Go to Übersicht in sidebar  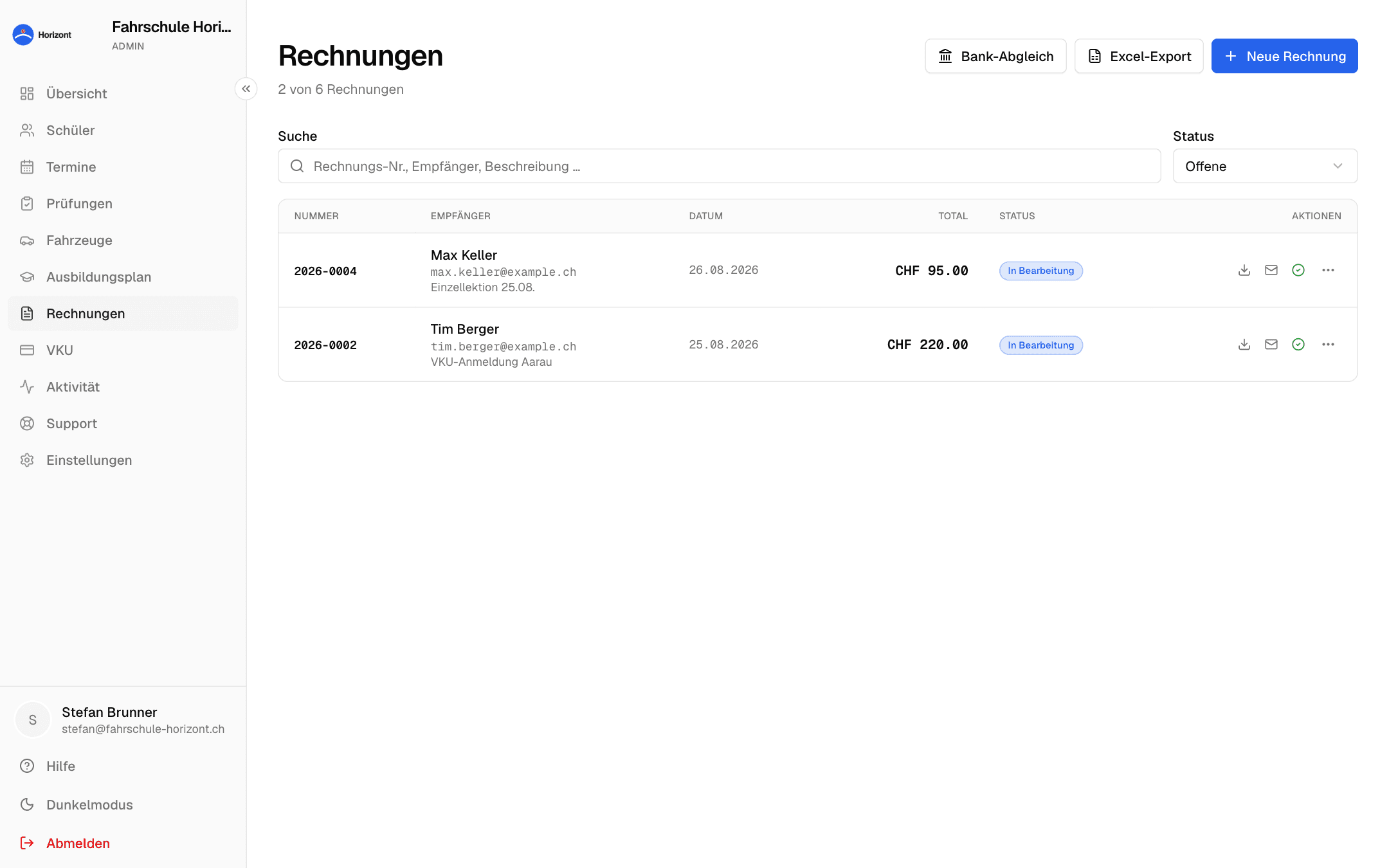[x=123, y=94]
